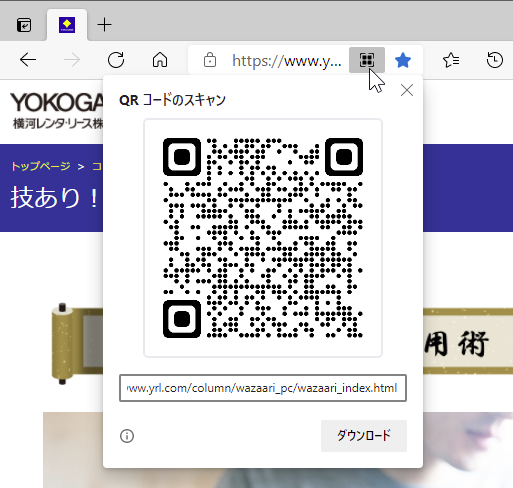Click the blue favorite star

point(403,60)
